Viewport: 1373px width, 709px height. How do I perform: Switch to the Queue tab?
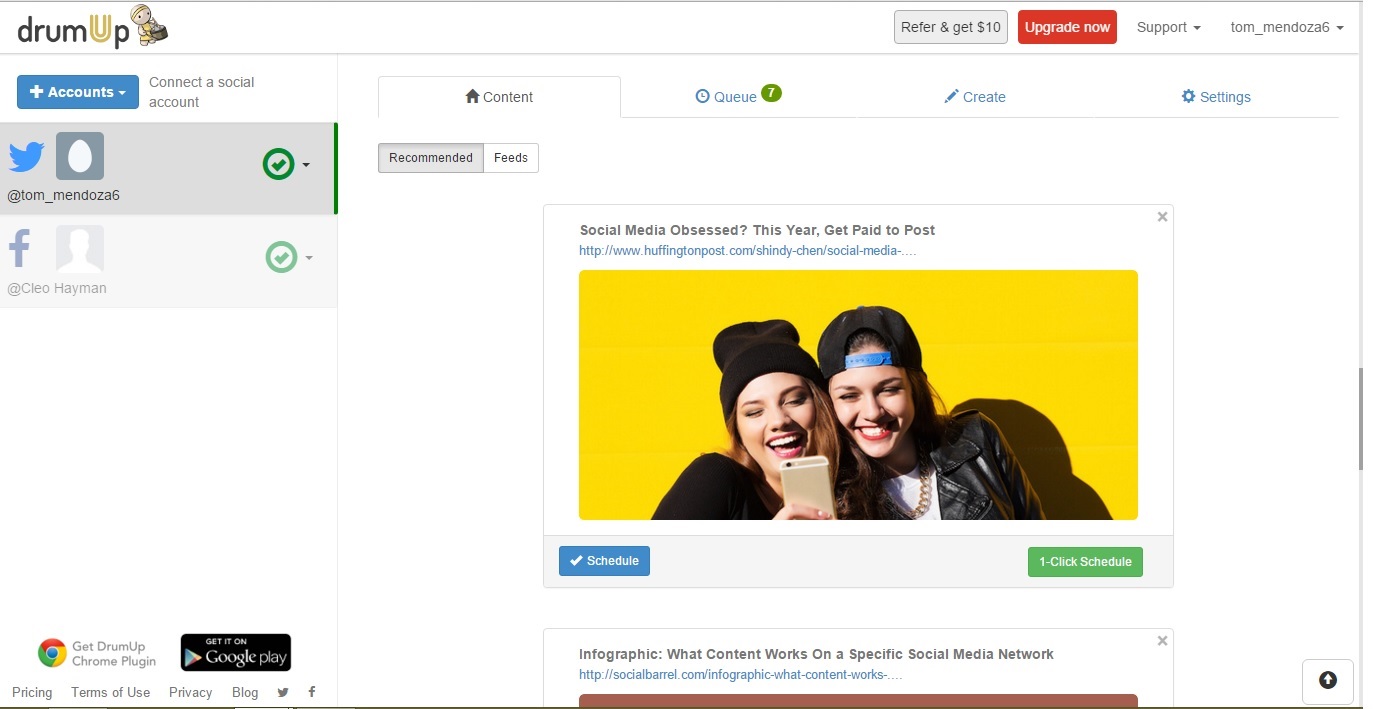tap(736, 97)
